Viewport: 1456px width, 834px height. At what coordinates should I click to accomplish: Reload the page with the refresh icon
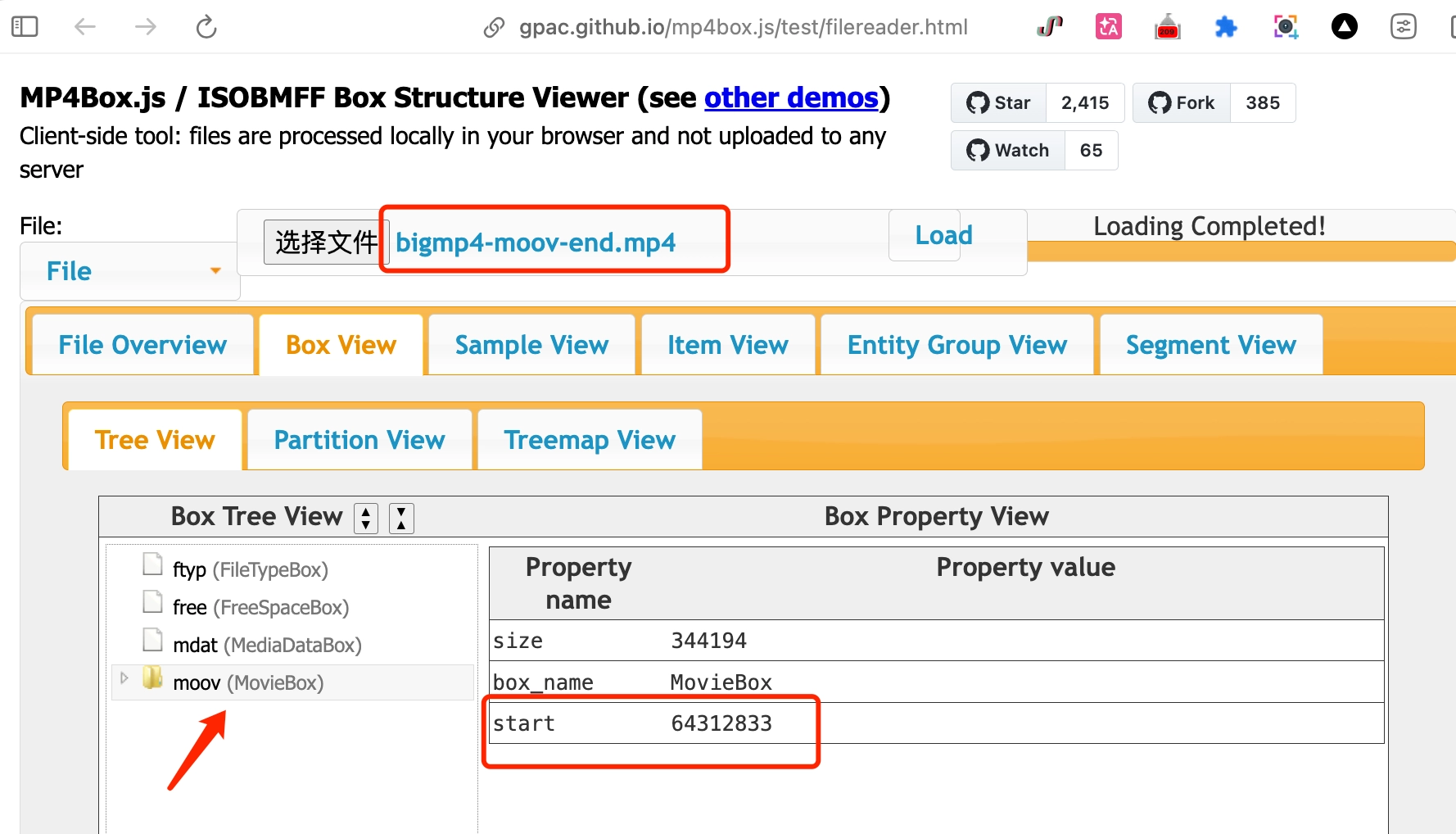tap(206, 27)
